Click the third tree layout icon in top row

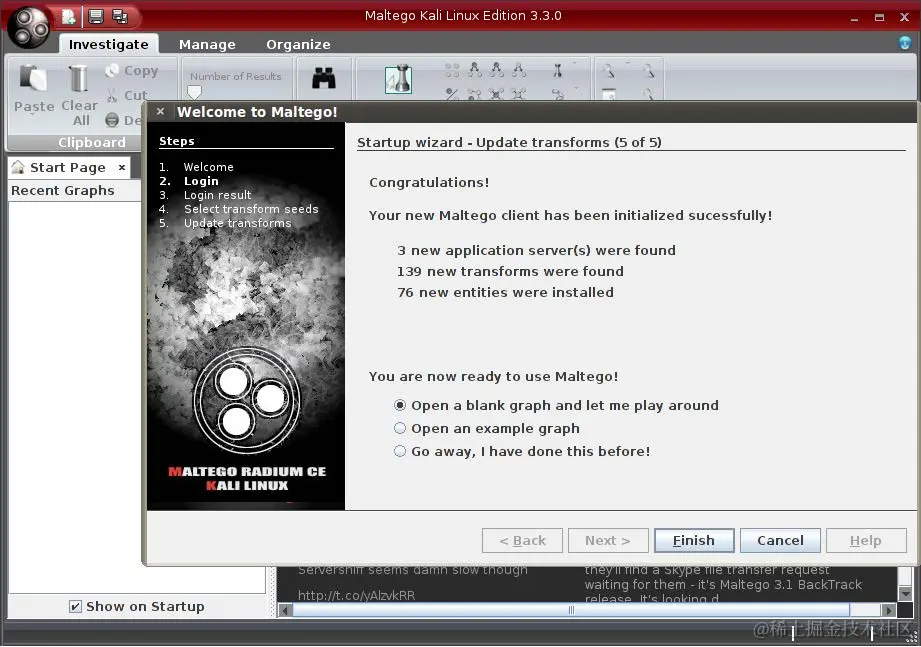click(x=519, y=70)
